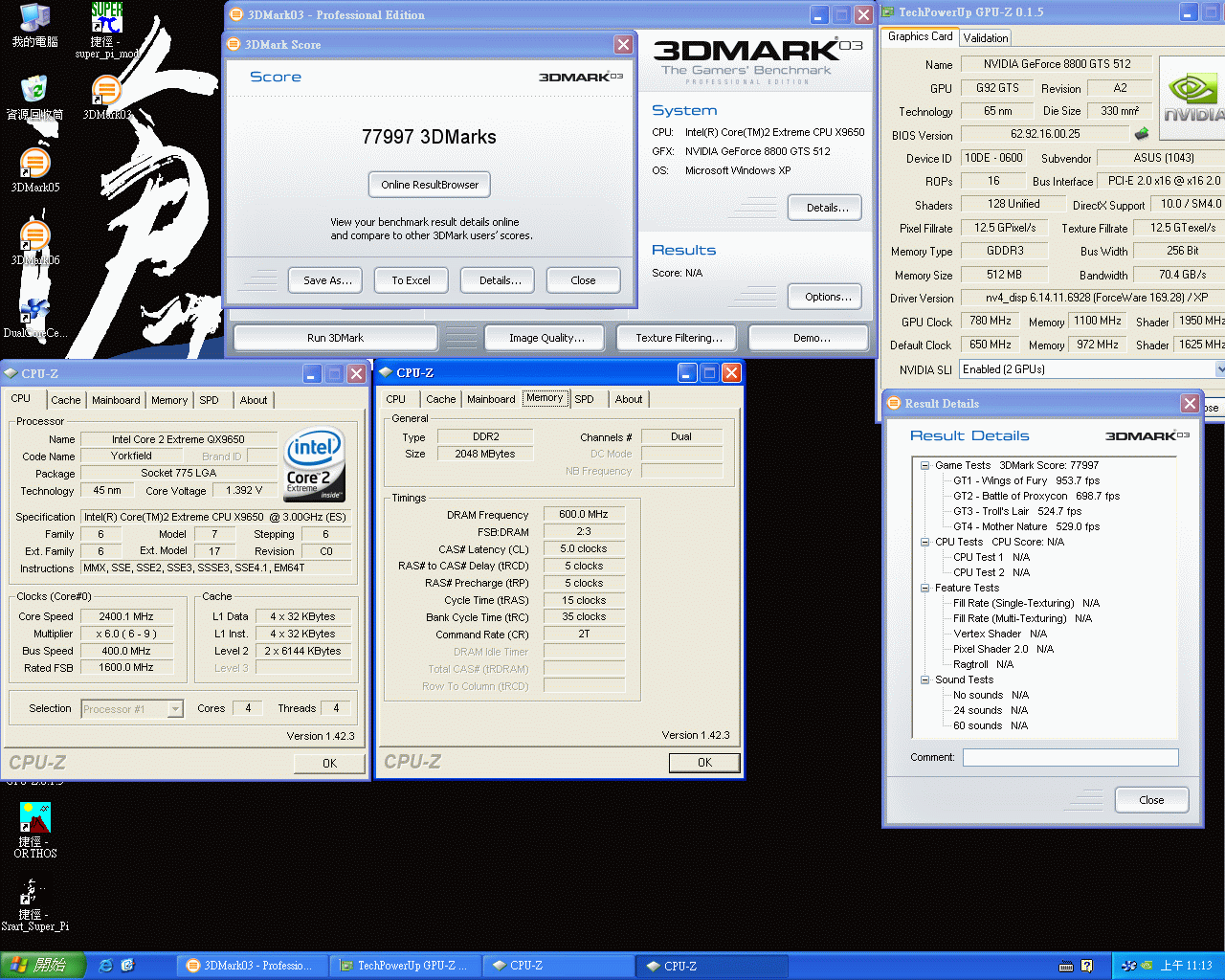Click System Details button in 3DMark03

pos(827,208)
